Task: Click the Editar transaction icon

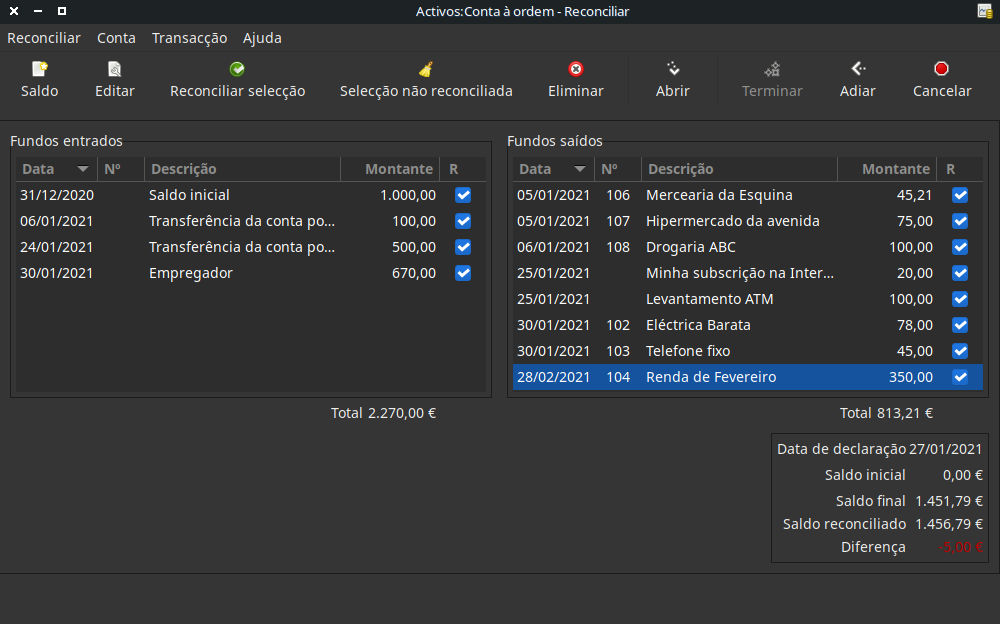Action: [x=114, y=70]
